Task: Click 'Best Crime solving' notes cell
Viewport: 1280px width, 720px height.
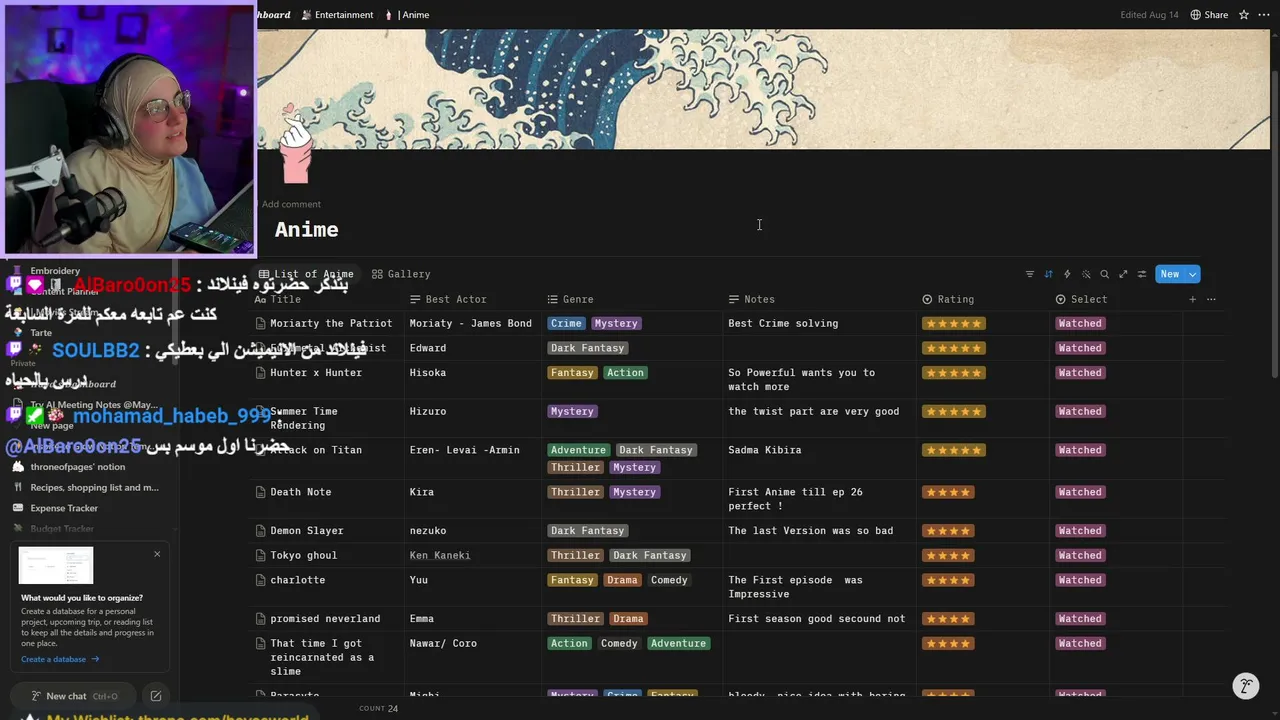Action: 783,323
